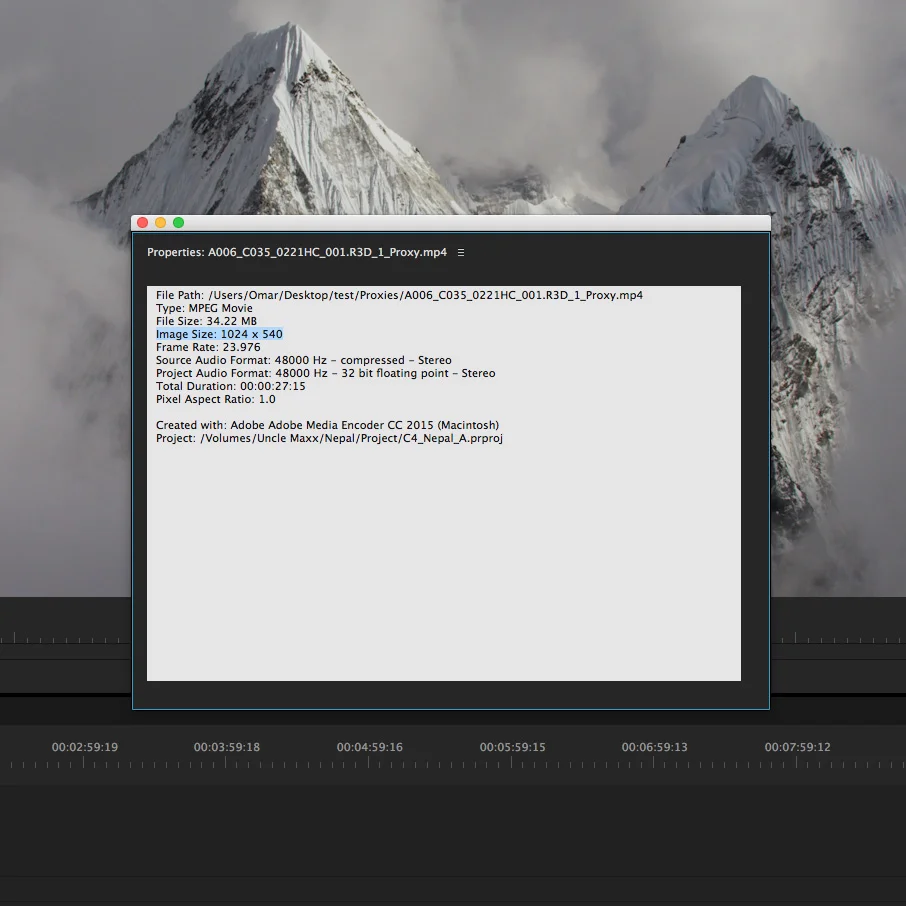The height and width of the screenshot is (906, 906).
Task: Click the 'File Path:' line in properties
Action: pyautogui.click(x=399, y=295)
